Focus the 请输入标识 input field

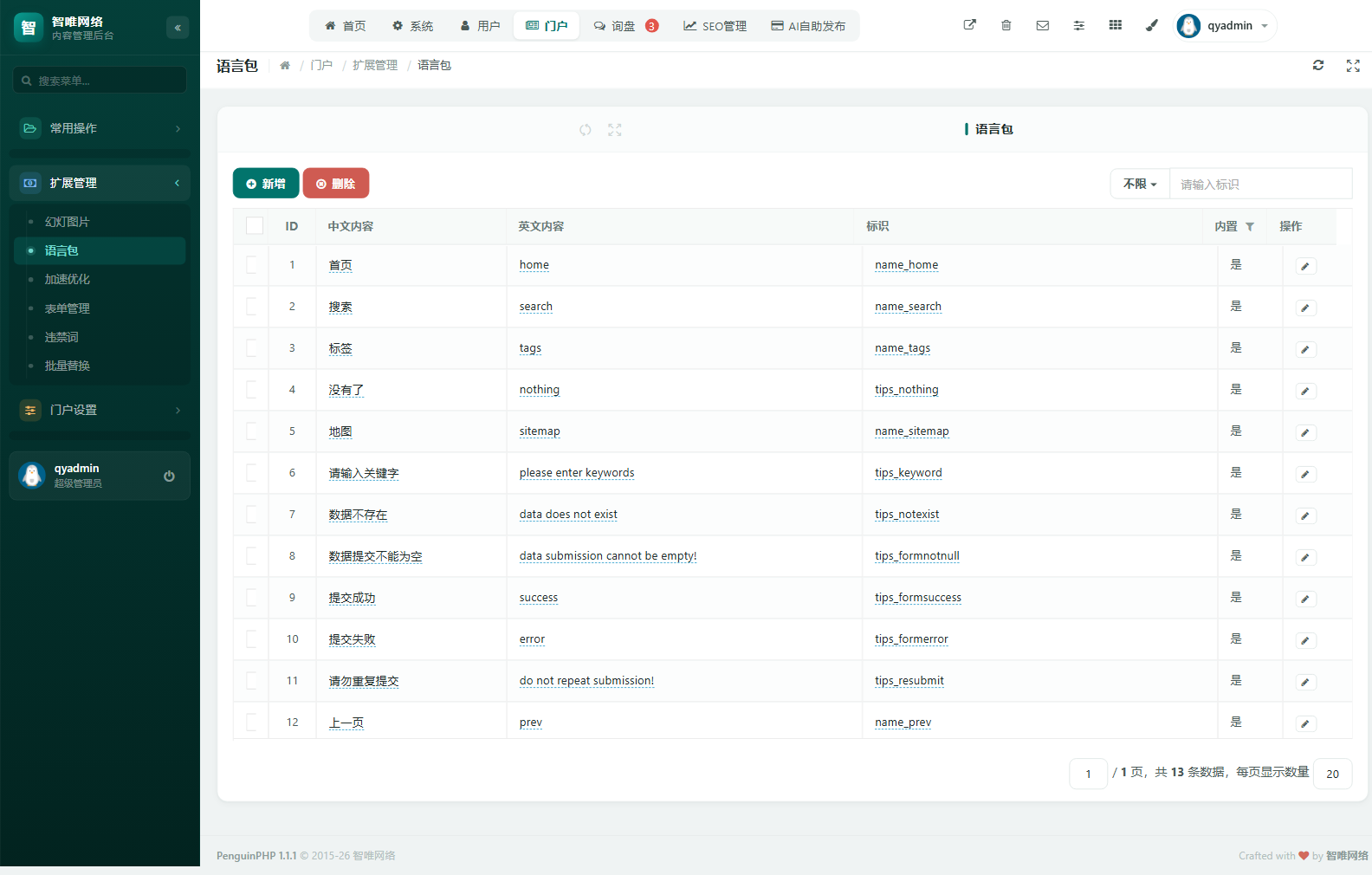point(1261,184)
